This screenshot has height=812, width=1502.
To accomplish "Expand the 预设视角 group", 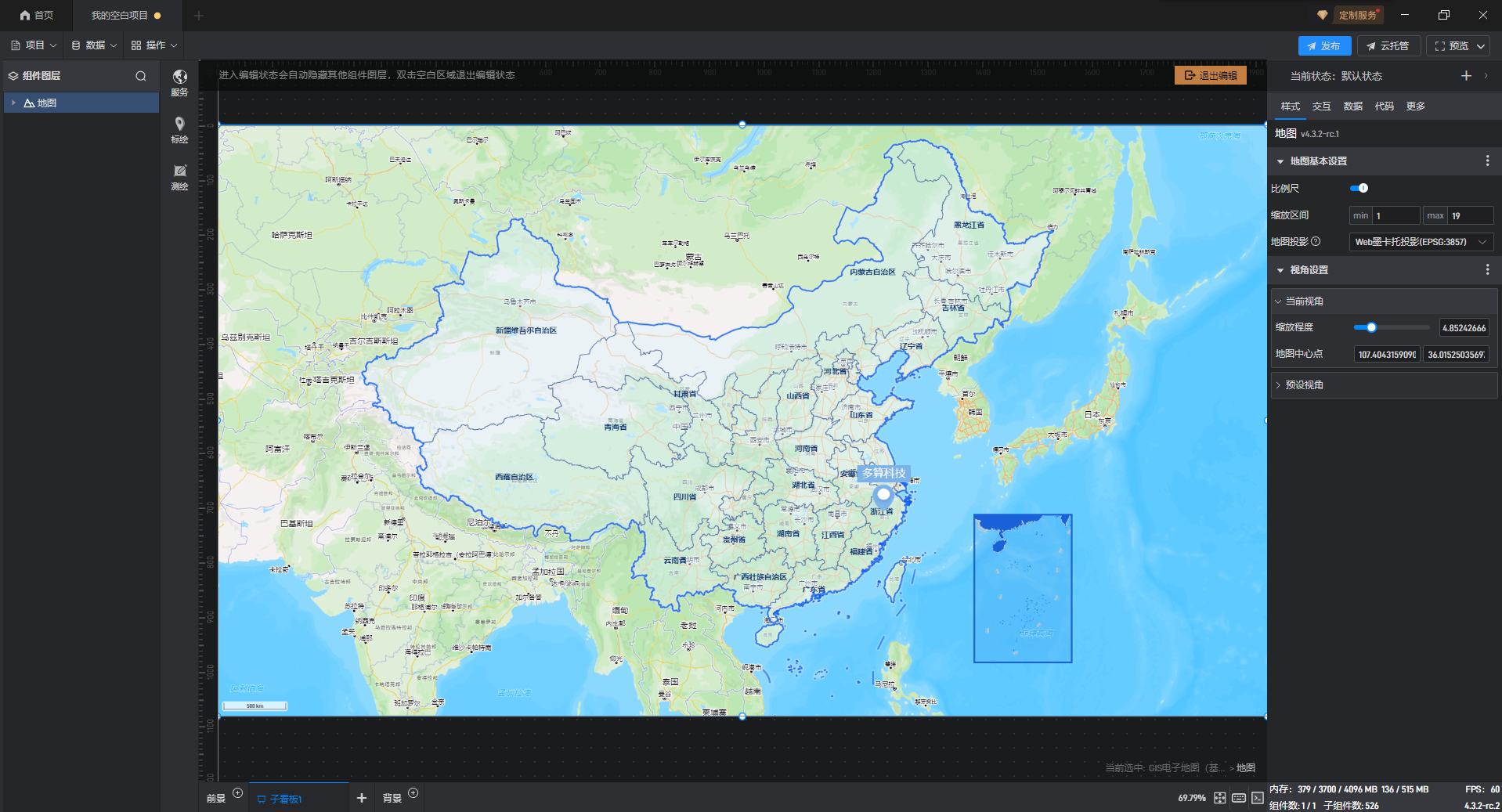I will (1278, 385).
